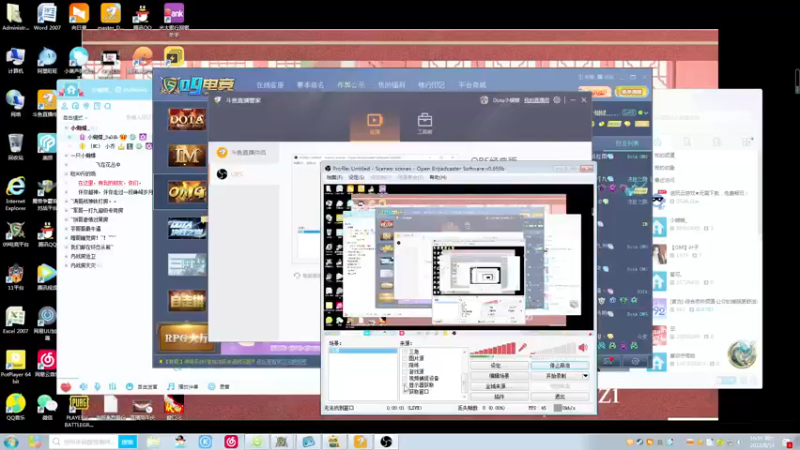Click the 停止串流 button in OBS
The width and height of the screenshot is (800, 450).
(560, 365)
